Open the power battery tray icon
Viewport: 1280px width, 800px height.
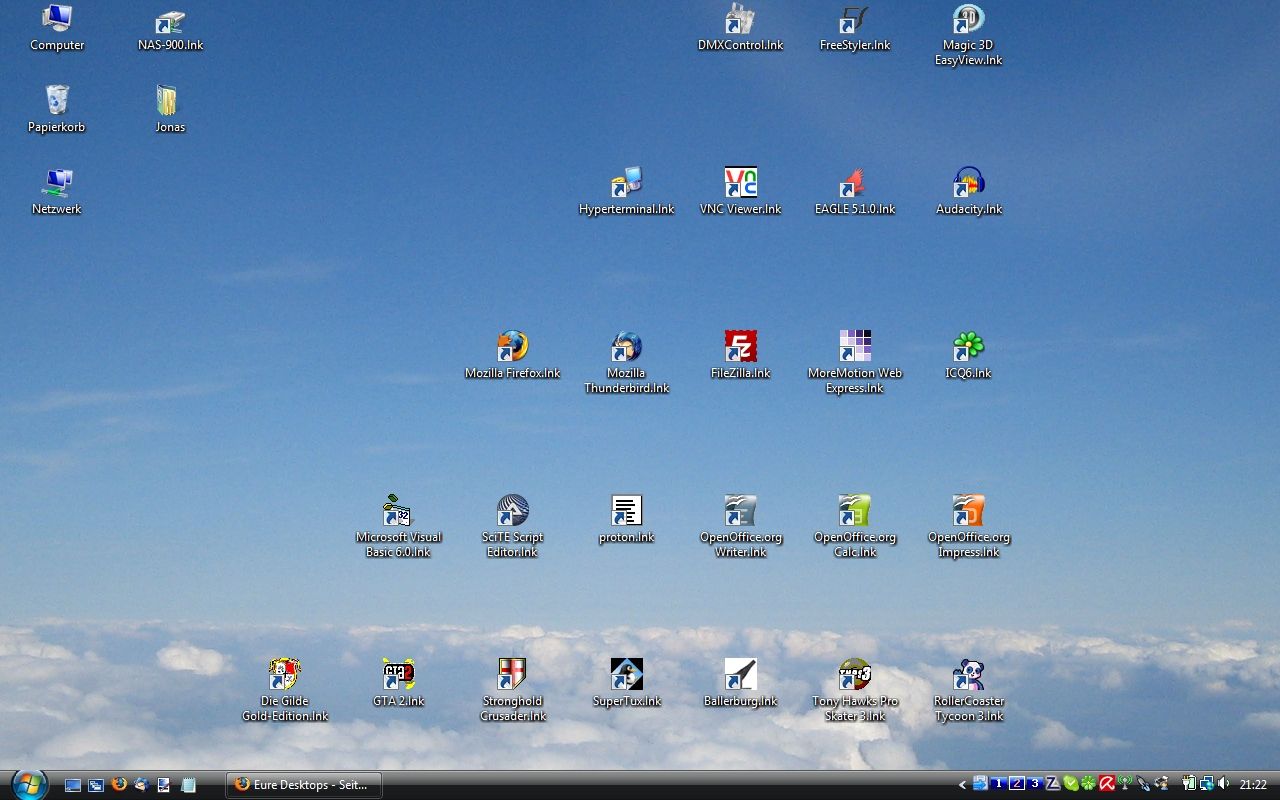point(1190,784)
